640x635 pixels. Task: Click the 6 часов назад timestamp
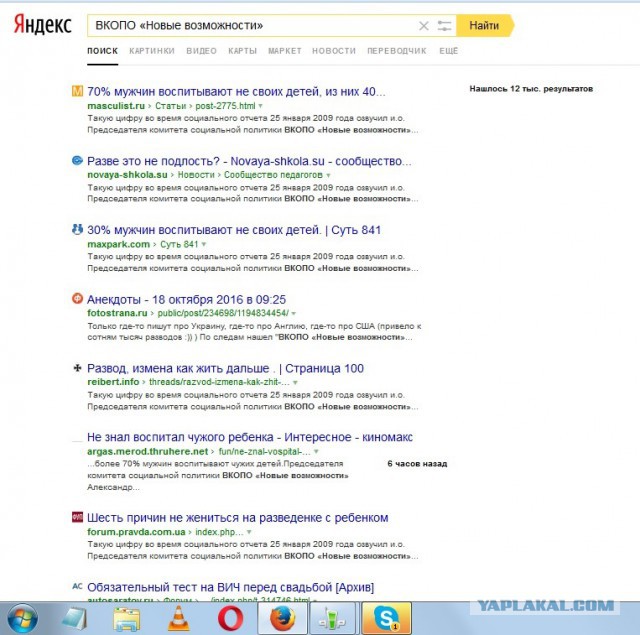point(417,464)
